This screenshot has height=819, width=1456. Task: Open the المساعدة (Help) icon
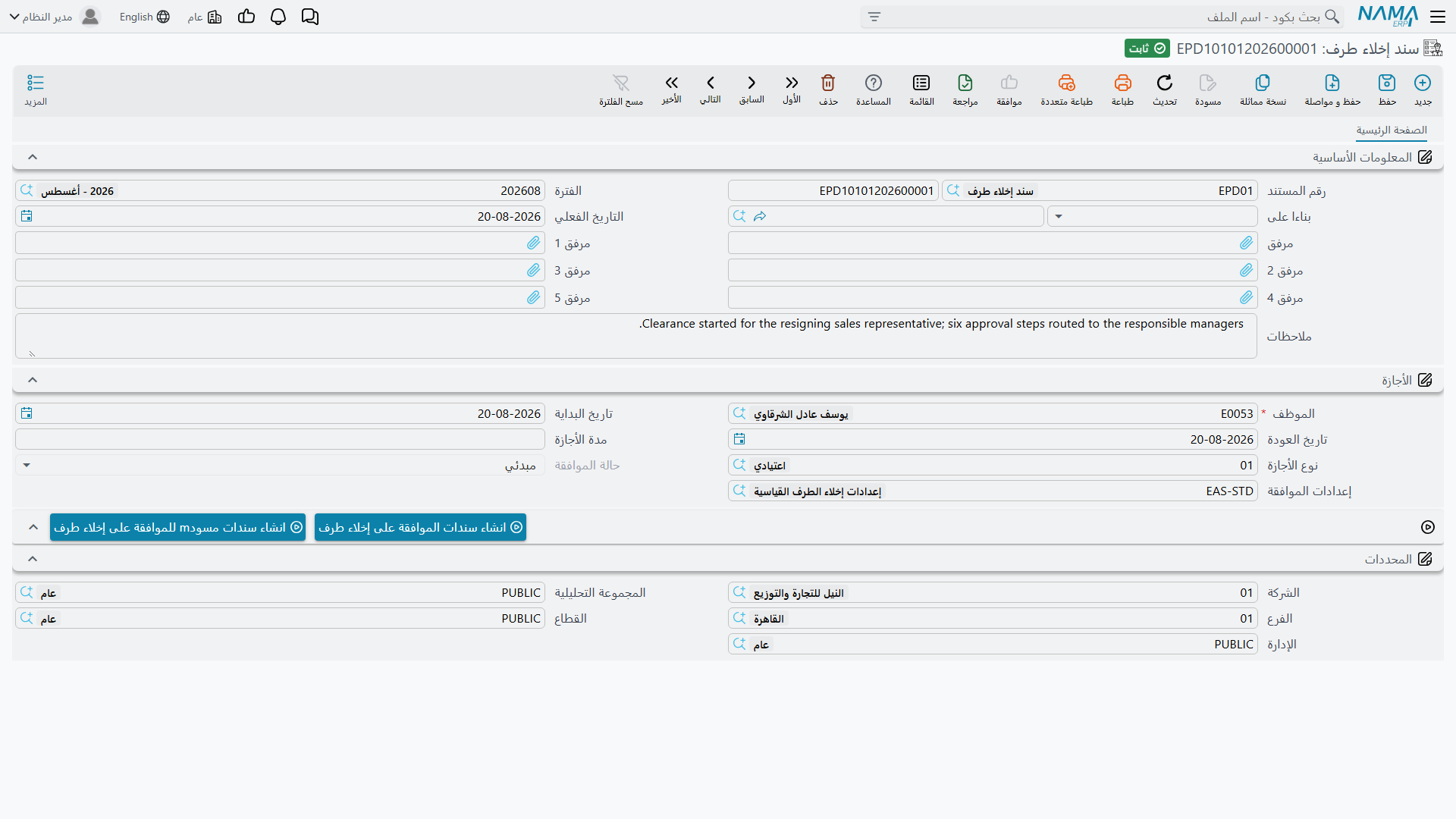(874, 83)
